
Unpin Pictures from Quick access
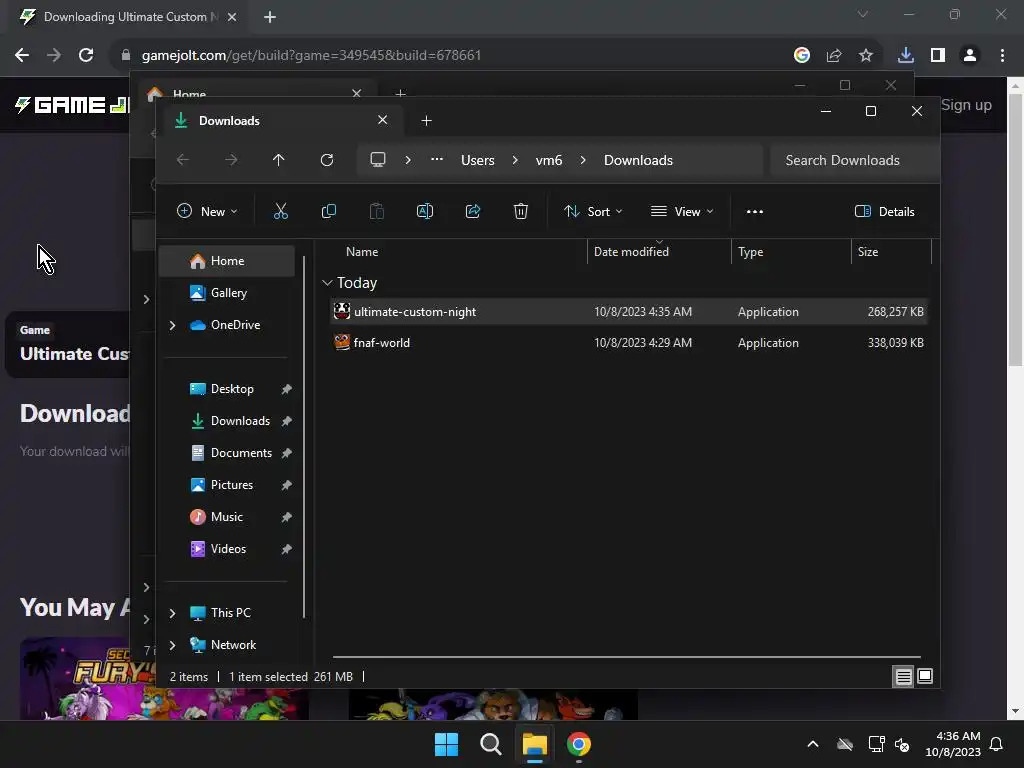286,485
